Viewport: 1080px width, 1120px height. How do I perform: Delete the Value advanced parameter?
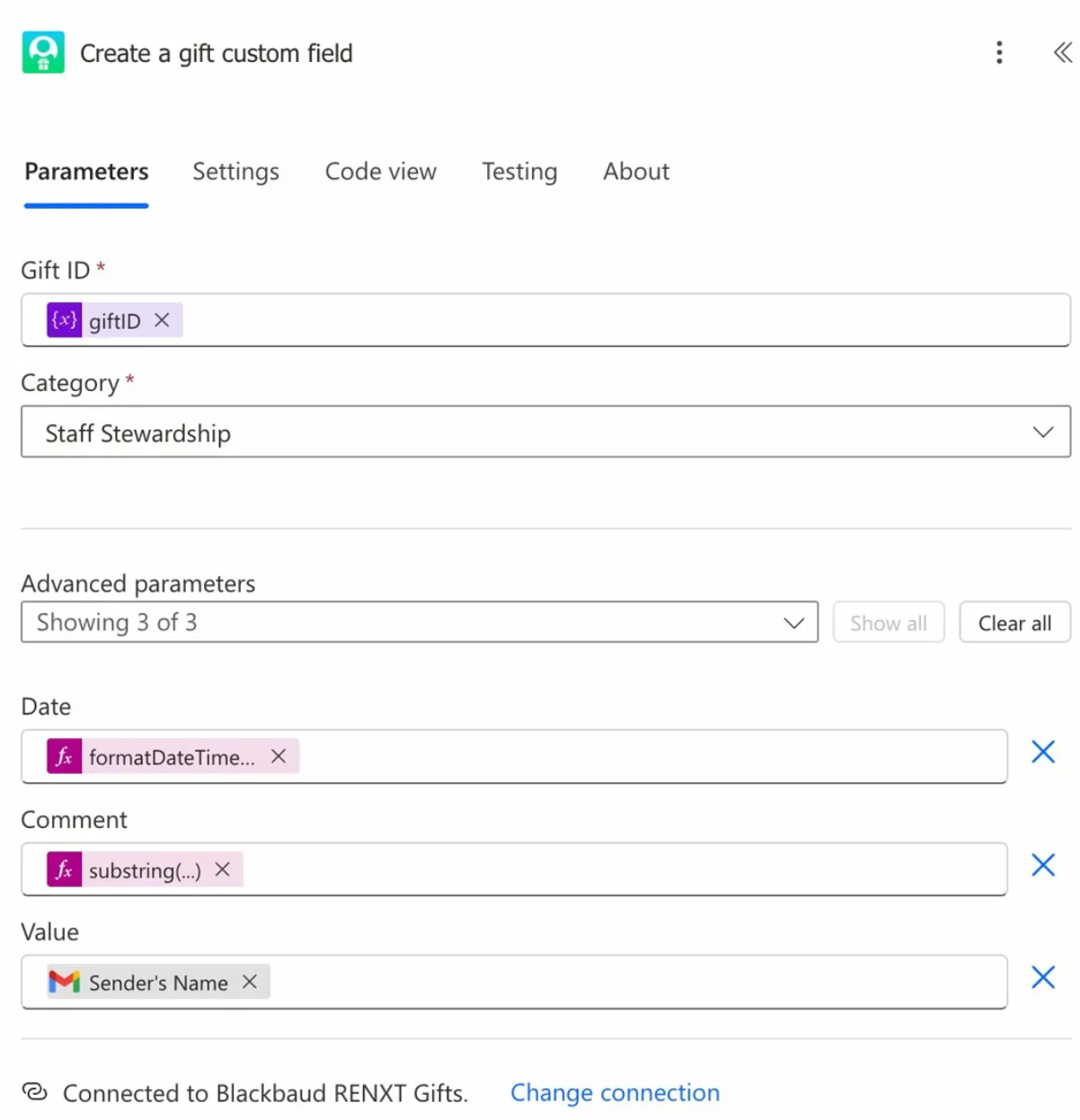[x=1042, y=978]
